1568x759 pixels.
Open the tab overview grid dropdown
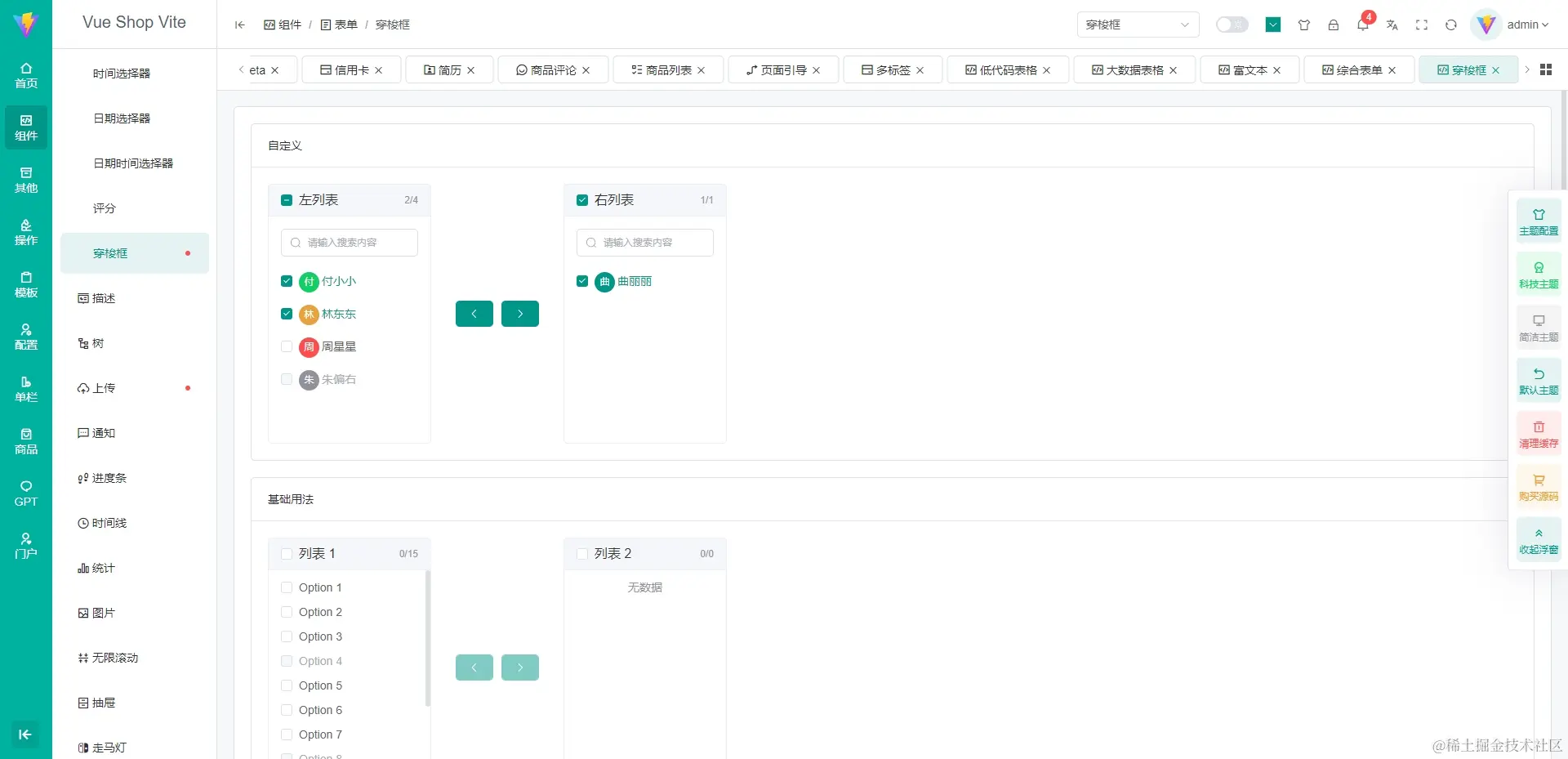tap(1546, 69)
